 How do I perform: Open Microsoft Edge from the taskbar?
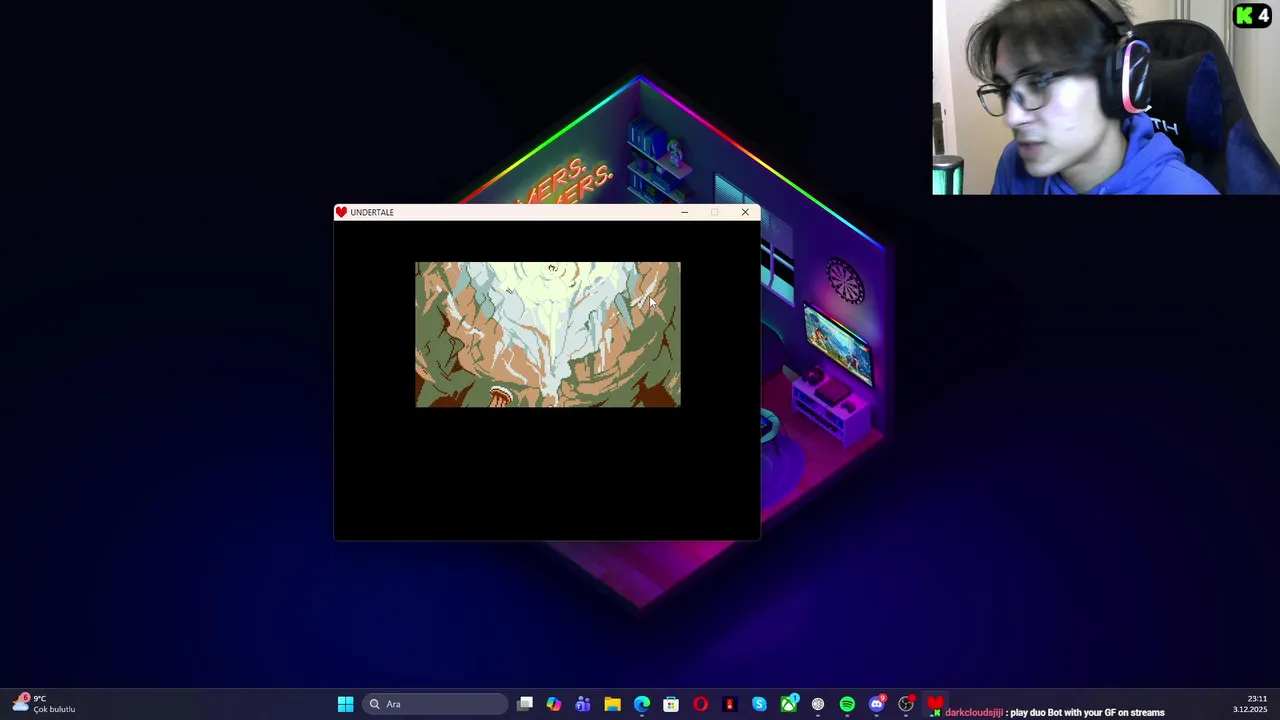[642, 704]
